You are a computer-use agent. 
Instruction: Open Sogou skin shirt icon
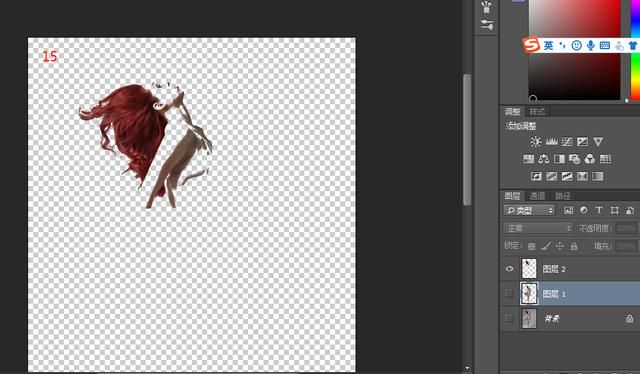coord(633,45)
